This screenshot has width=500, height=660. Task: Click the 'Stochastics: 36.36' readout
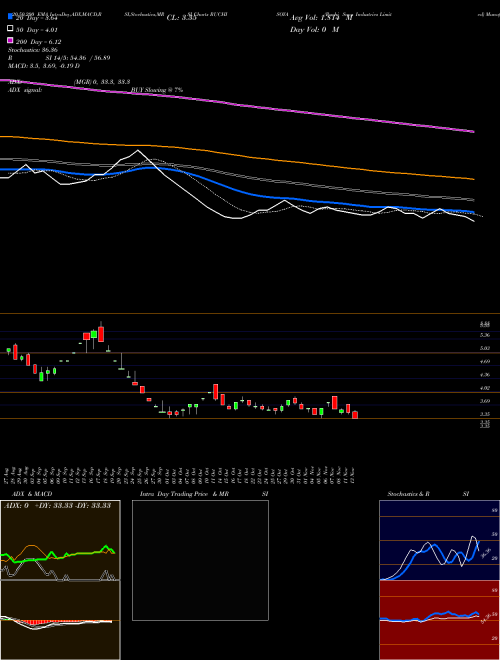[33, 50]
